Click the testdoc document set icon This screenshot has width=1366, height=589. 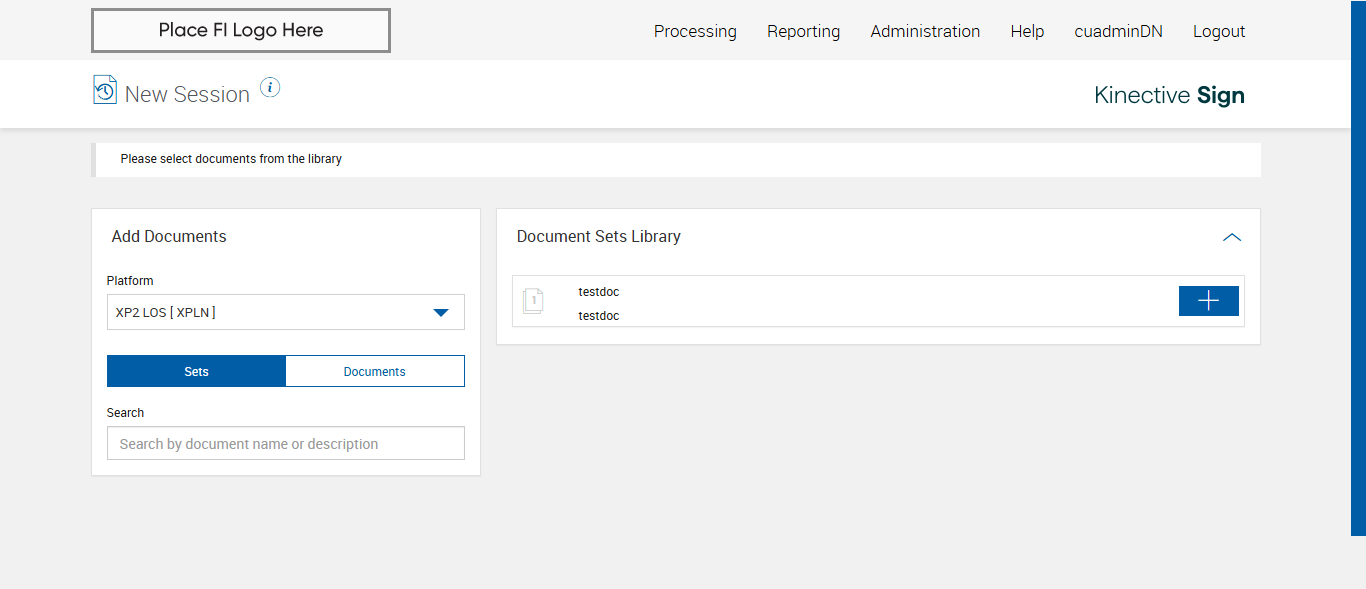[x=533, y=301]
